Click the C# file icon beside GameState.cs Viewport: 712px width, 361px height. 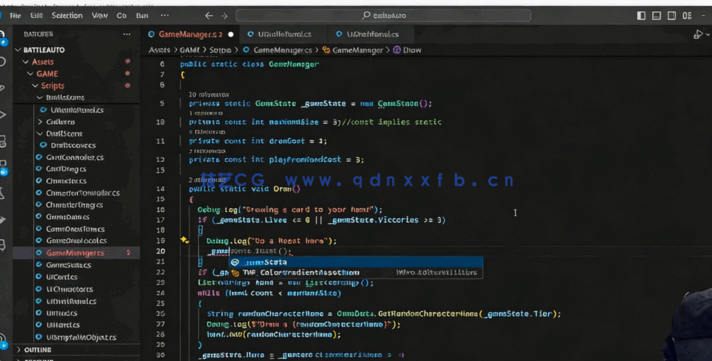pyautogui.click(x=39, y=265)
